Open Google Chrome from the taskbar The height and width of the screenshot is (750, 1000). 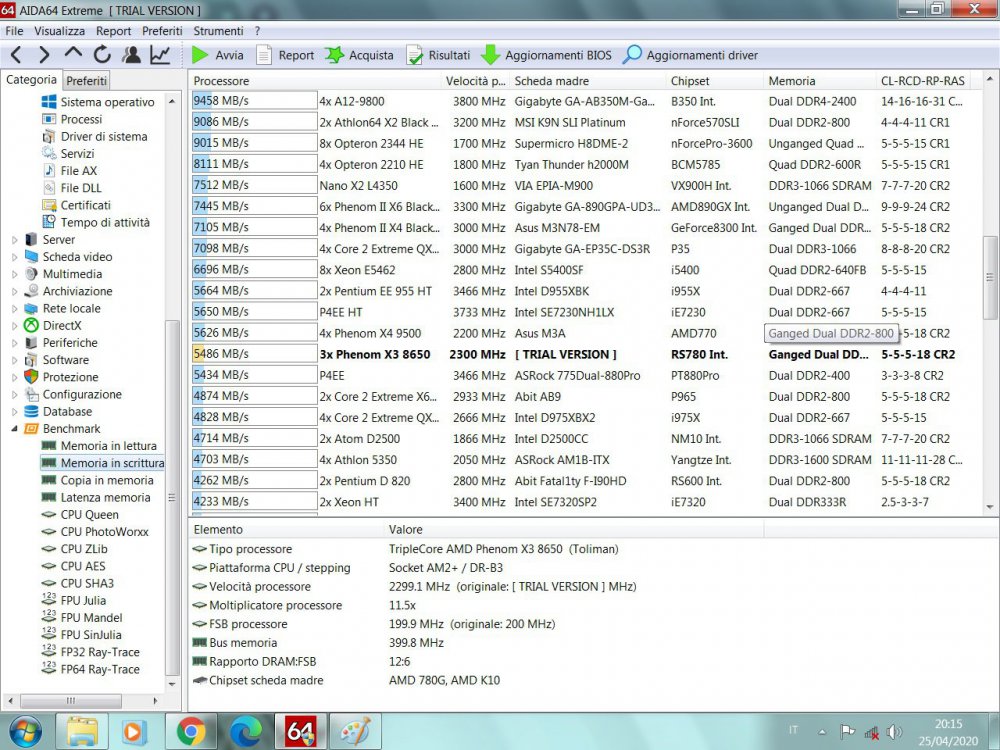[191, 731]
